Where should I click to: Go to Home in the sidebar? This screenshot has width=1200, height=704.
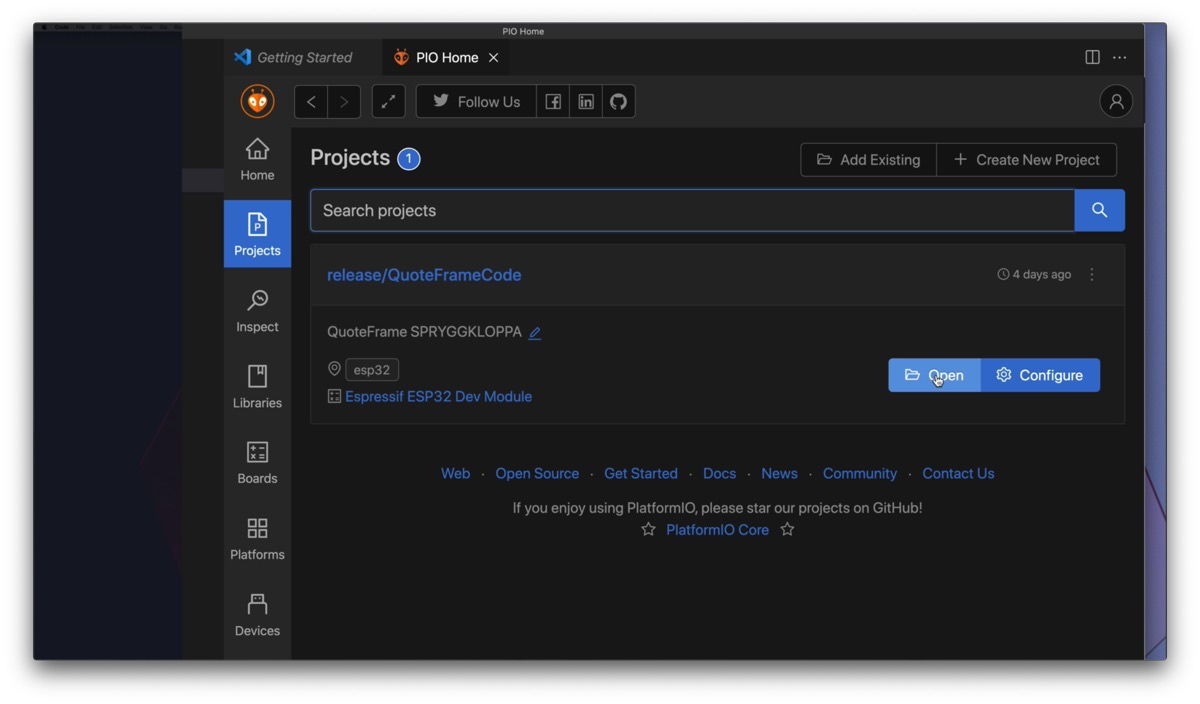(x=257, y=160)
